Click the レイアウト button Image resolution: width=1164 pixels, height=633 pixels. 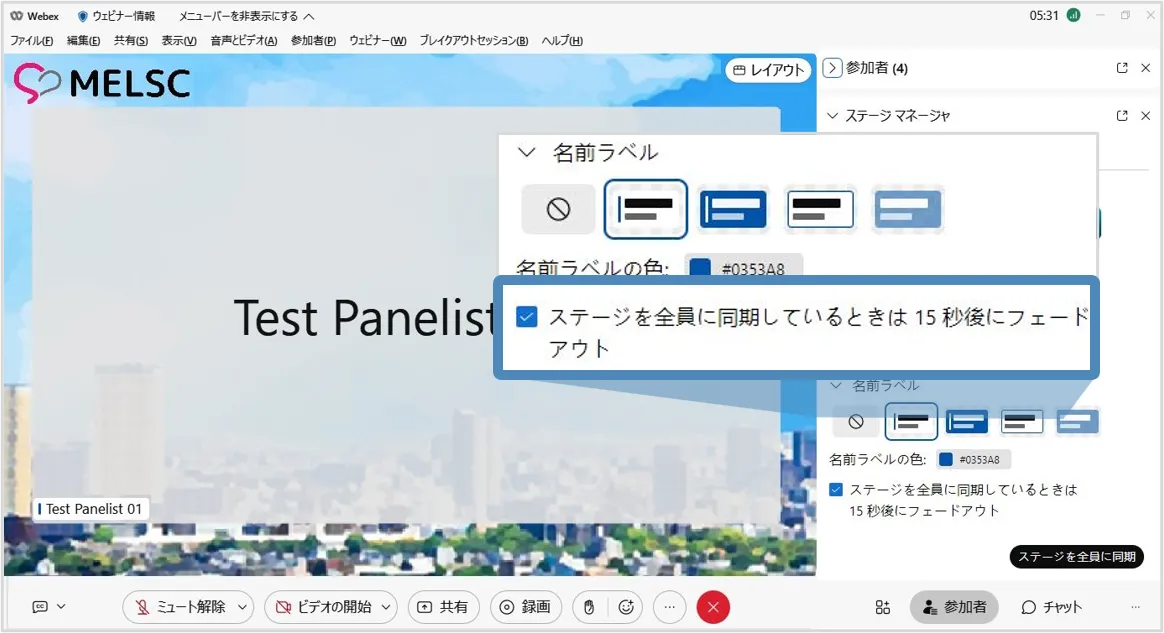(x=768, y=70)
